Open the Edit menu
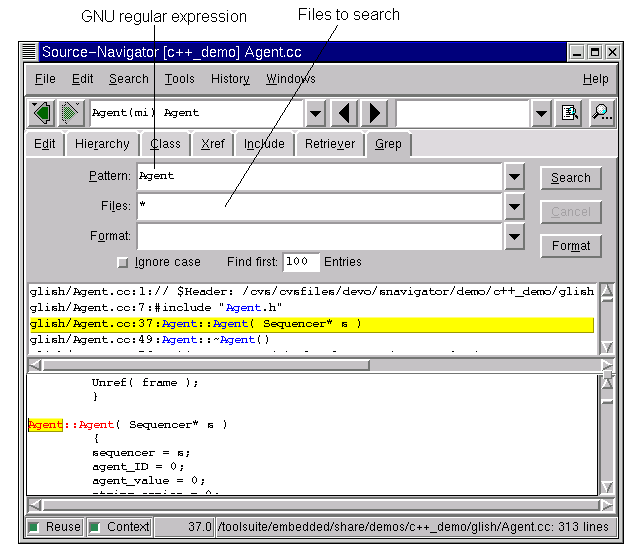This screenshot has width=635, height=558. (x=83, y=79)
